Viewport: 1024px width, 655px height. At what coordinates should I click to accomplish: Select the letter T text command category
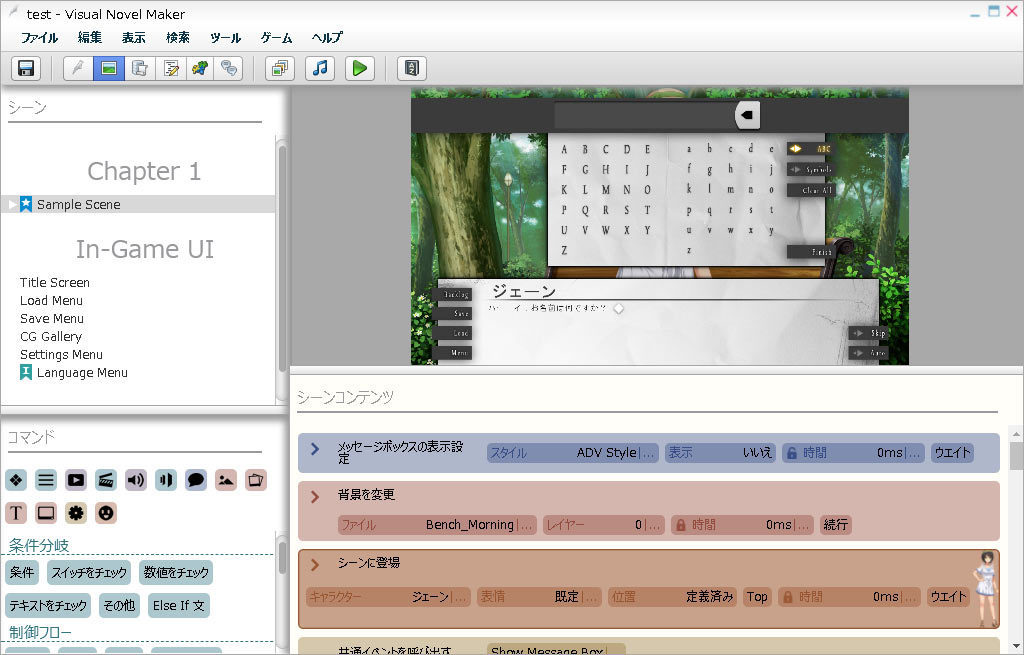coord(16,513)
